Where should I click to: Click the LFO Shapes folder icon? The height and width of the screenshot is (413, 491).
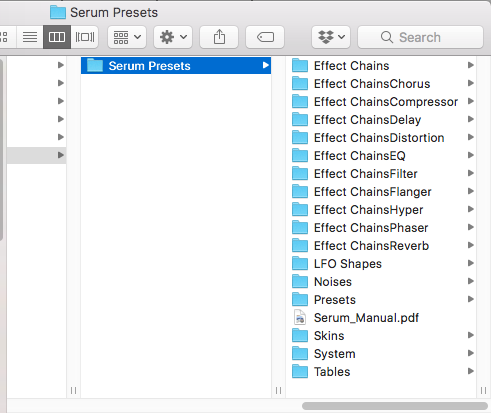[x=300, y=264]
